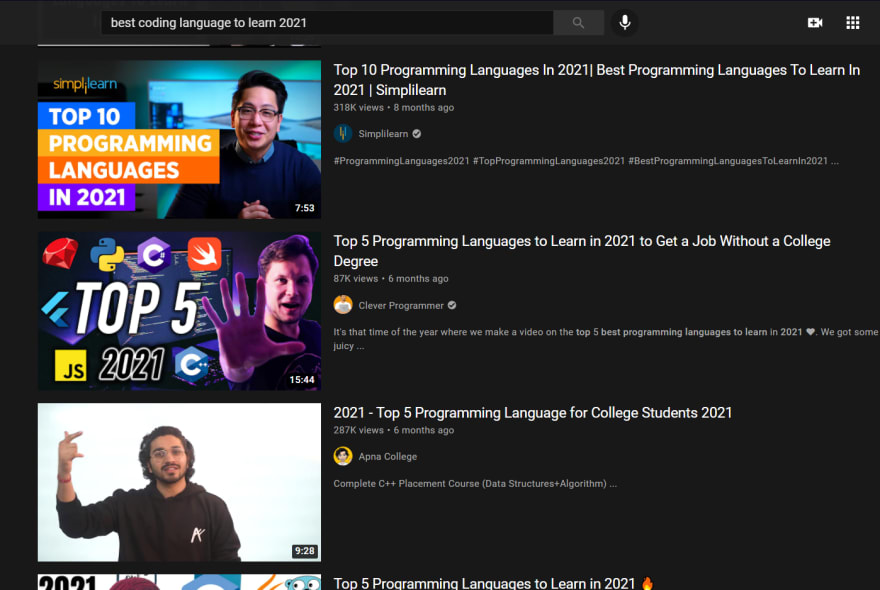Click the 15:44 duration badge
This screenshot has height=590, width=880.
pyautogui.click(x=302, y=380)
